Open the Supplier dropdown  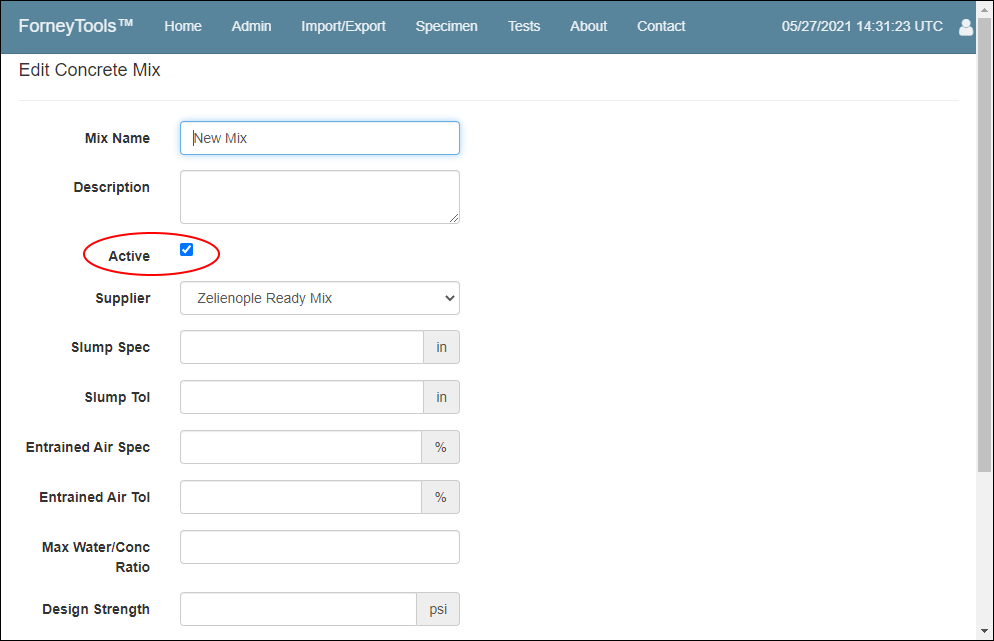(x=320, y=298)
